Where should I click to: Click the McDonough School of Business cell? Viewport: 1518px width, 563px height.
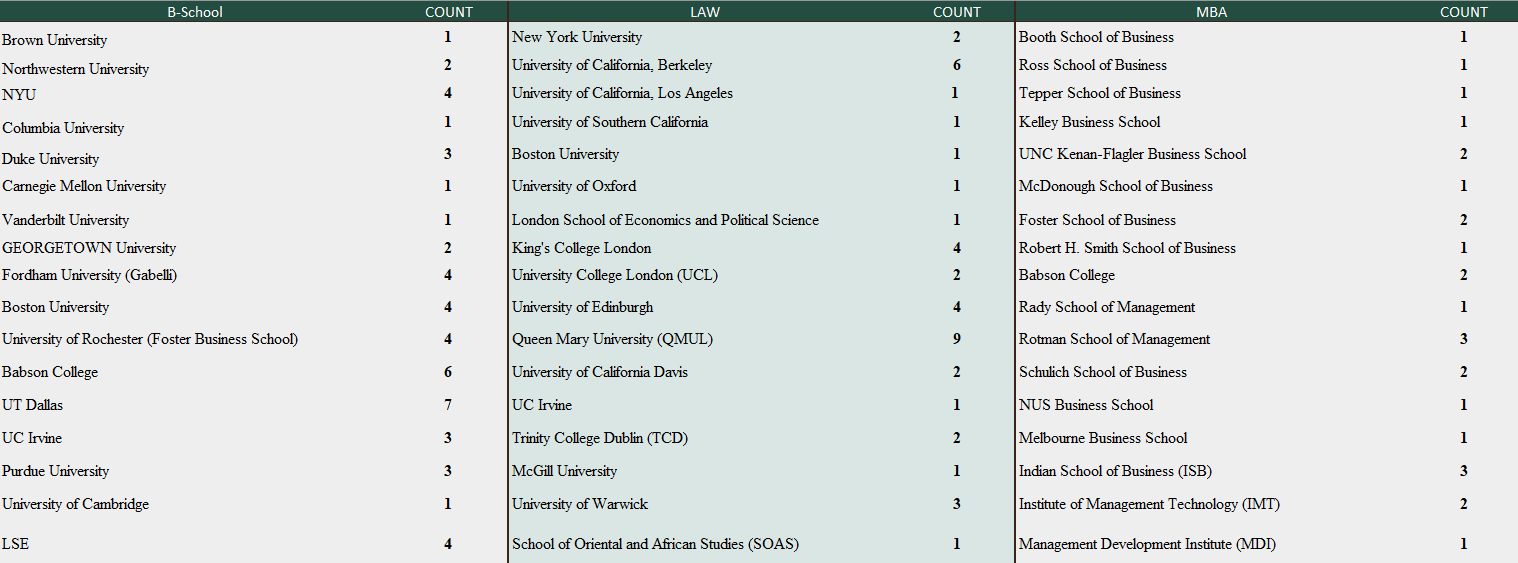pyautogui.click(x=1116, y=186)
